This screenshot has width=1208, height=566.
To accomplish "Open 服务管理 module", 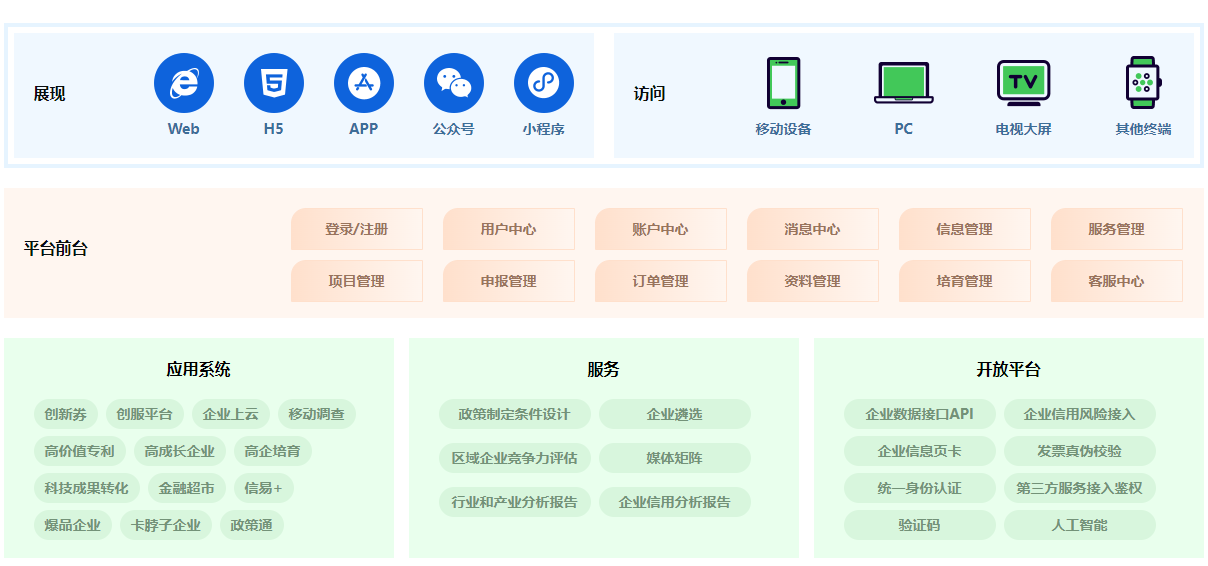I will click(1117, 229).
